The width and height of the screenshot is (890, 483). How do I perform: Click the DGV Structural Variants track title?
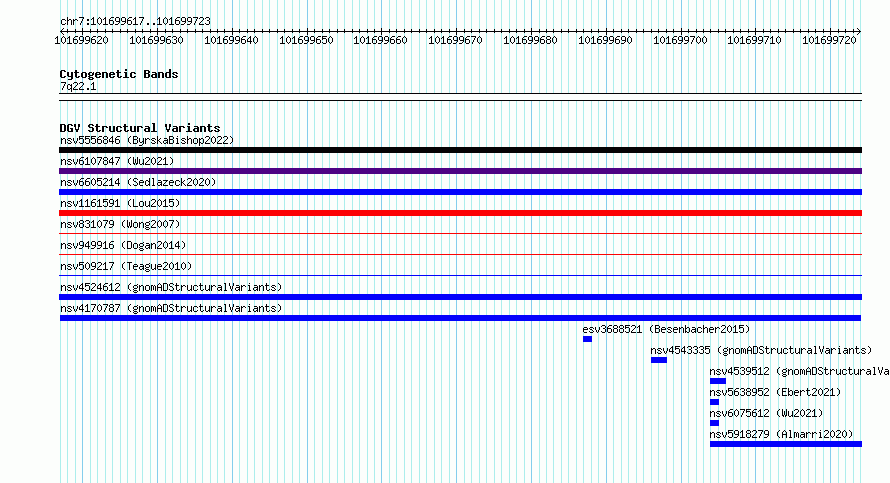[140, 128]
